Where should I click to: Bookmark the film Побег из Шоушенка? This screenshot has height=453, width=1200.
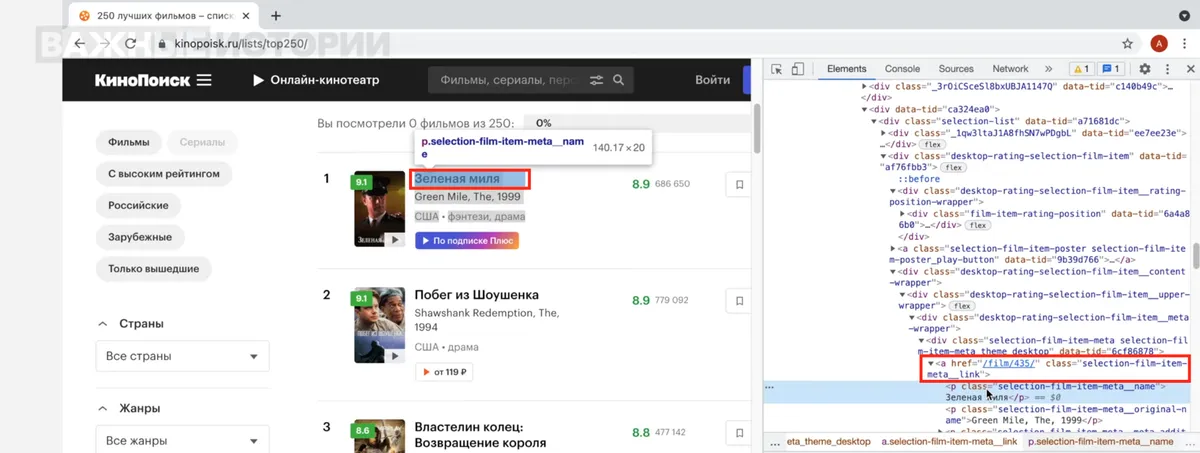pos(739,300)
